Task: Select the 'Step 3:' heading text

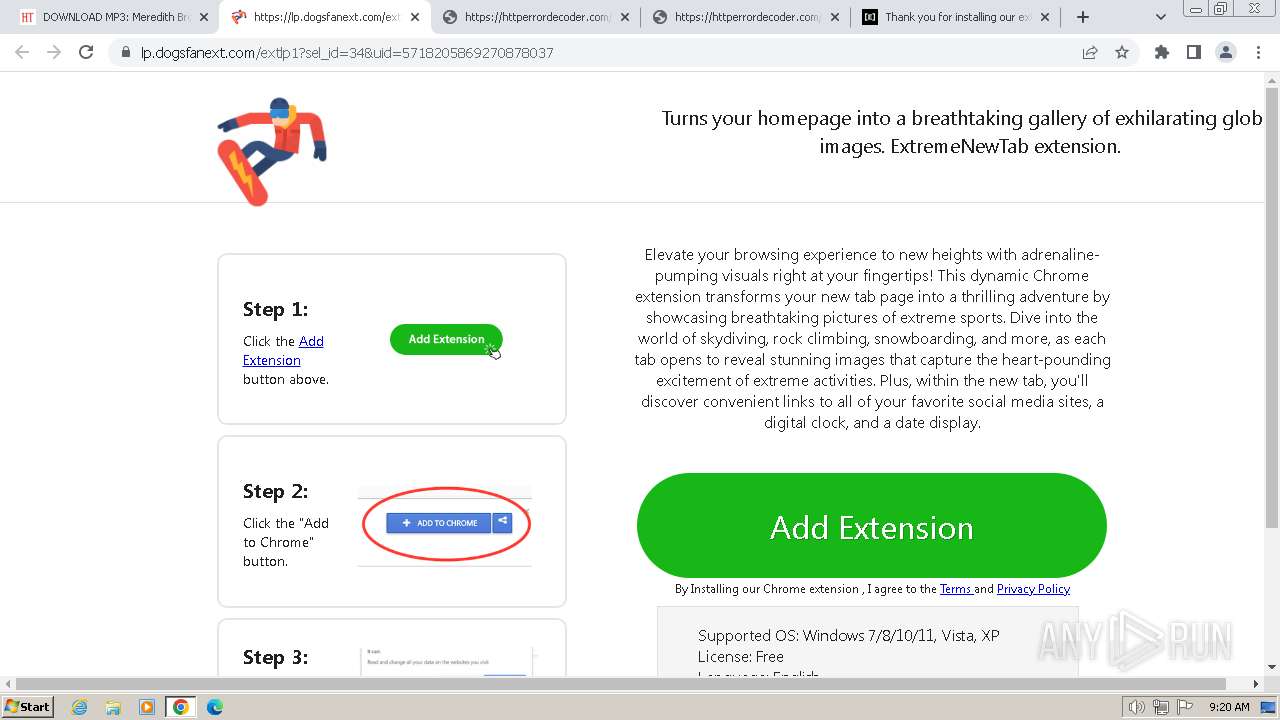Action: click(275, 657)
